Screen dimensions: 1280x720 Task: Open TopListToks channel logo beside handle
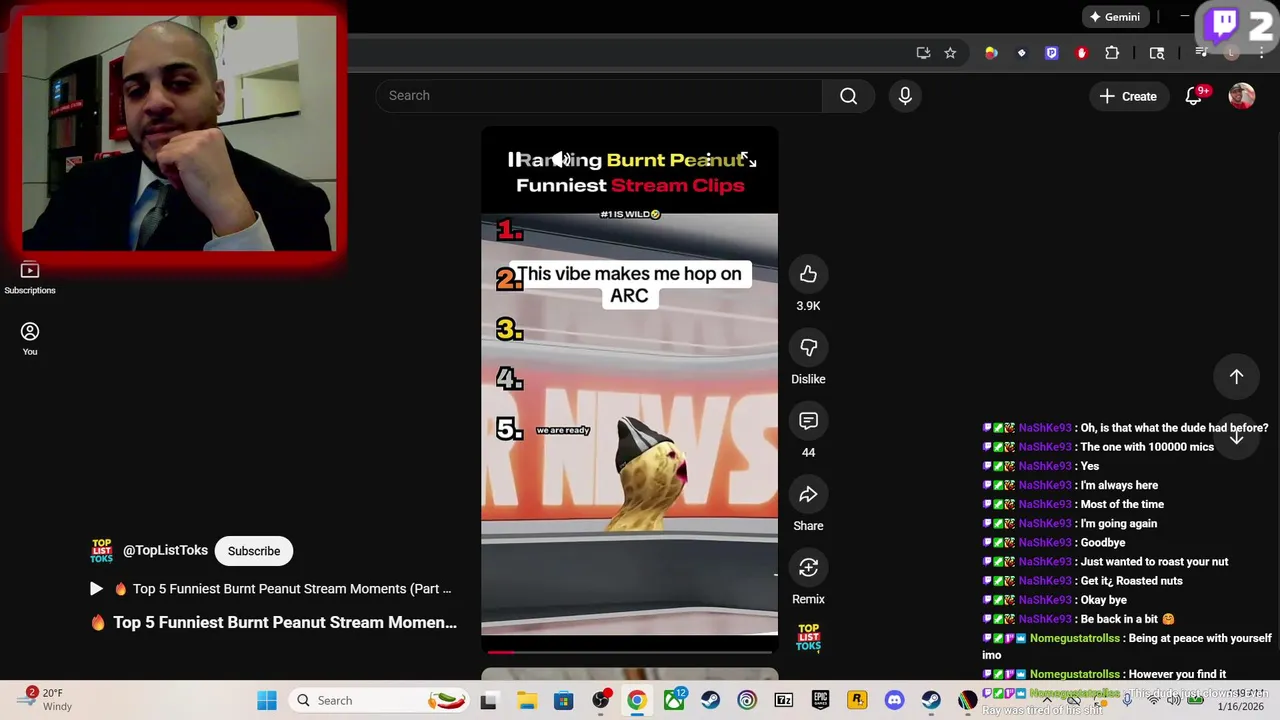(102, 551)
